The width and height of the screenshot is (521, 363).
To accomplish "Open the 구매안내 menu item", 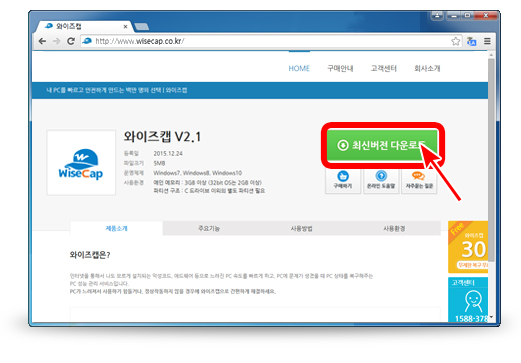I will coord(340,68).
